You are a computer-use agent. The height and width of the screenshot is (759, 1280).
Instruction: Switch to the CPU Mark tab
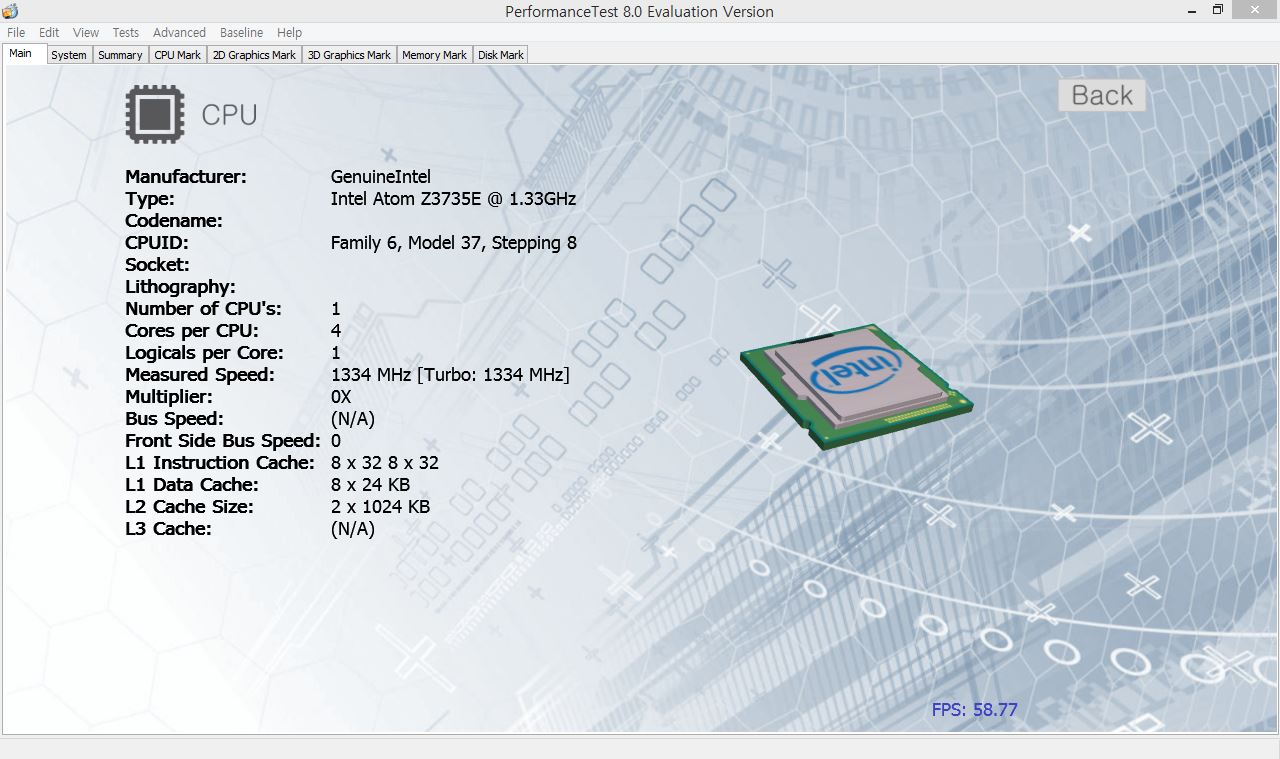pos(178,55)
